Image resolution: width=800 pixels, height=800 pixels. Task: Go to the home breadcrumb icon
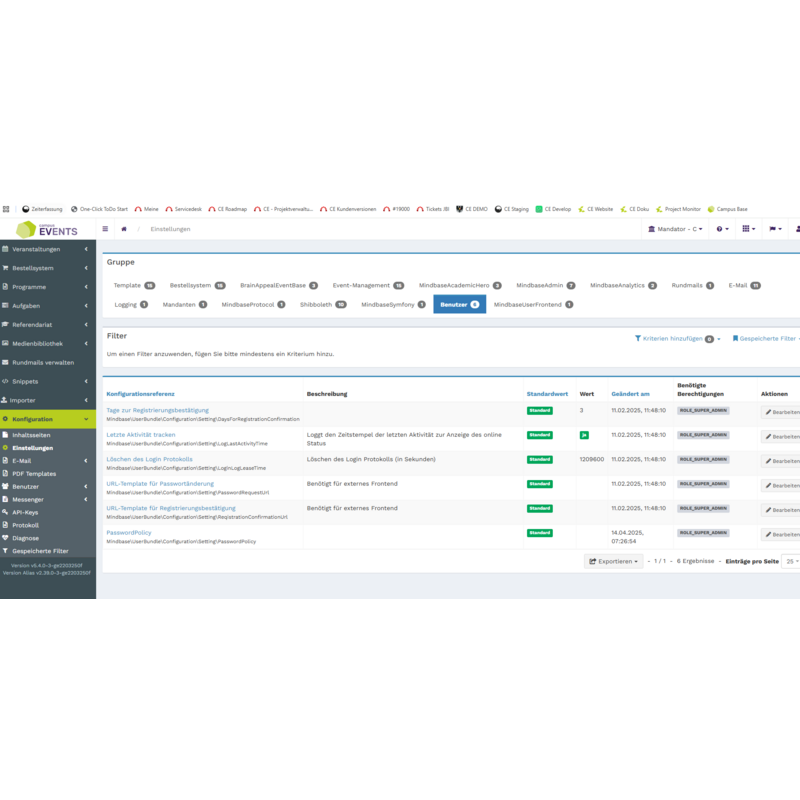coord(124,229)
